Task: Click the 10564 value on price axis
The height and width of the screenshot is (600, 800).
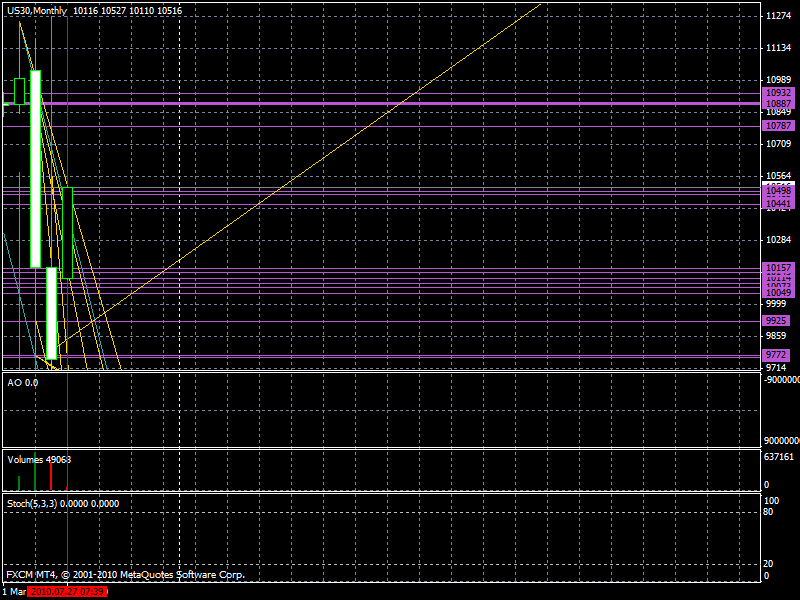Action: pyautogui.click(x=779, y=177)
